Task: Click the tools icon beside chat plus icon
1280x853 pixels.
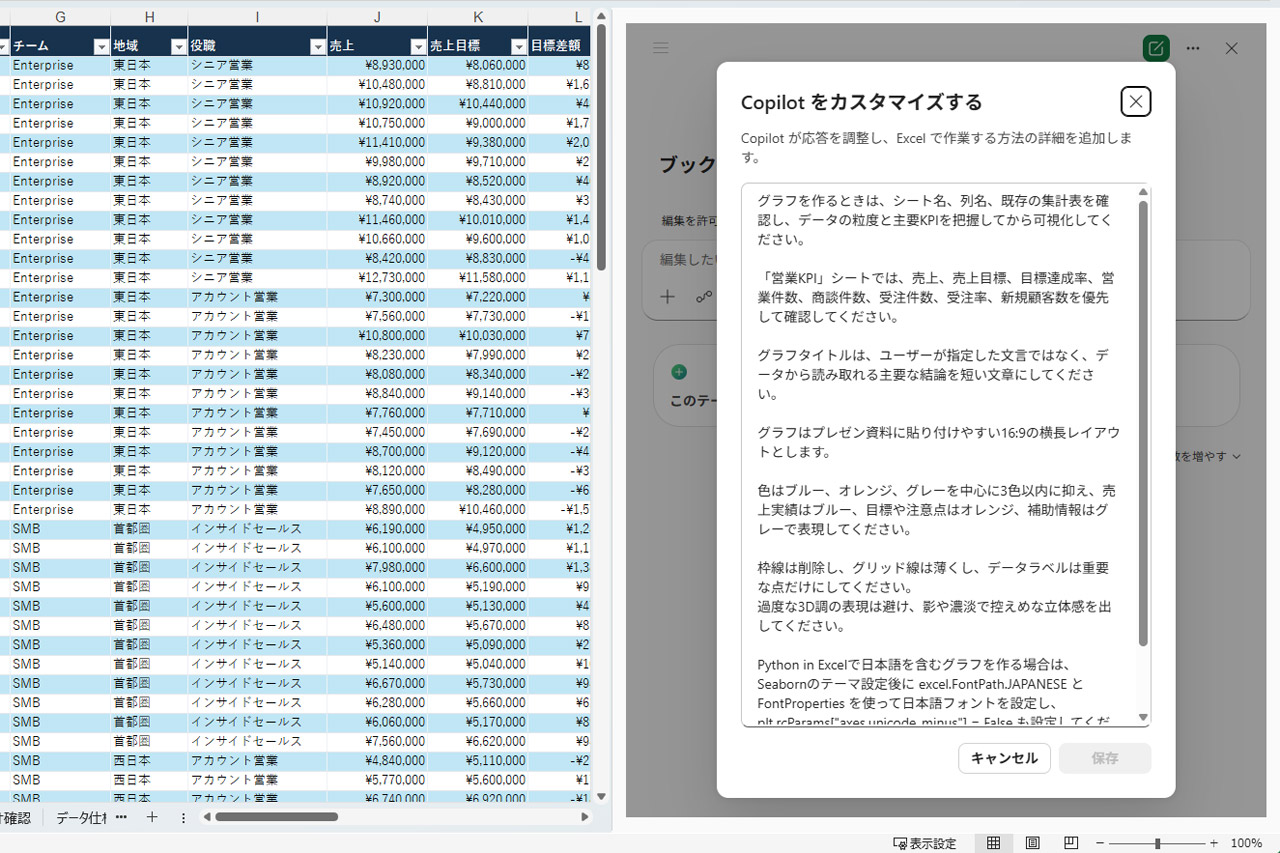Action: click(705, 296)
